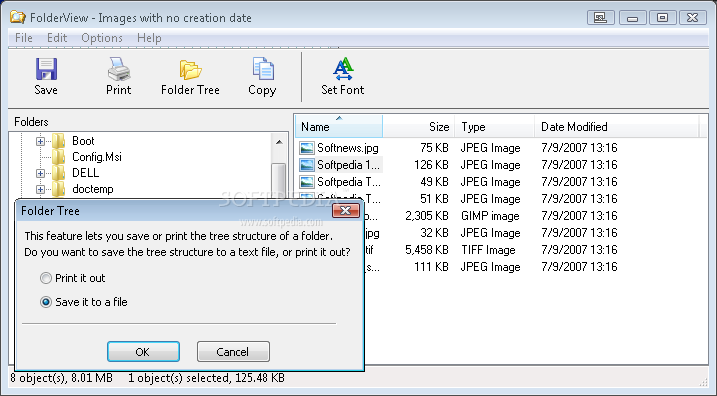This screenshot has height=396, width=717.
Task: Click the folder tree scrollbar thumb
Action: pyautogui.click(x=279, y=181)
